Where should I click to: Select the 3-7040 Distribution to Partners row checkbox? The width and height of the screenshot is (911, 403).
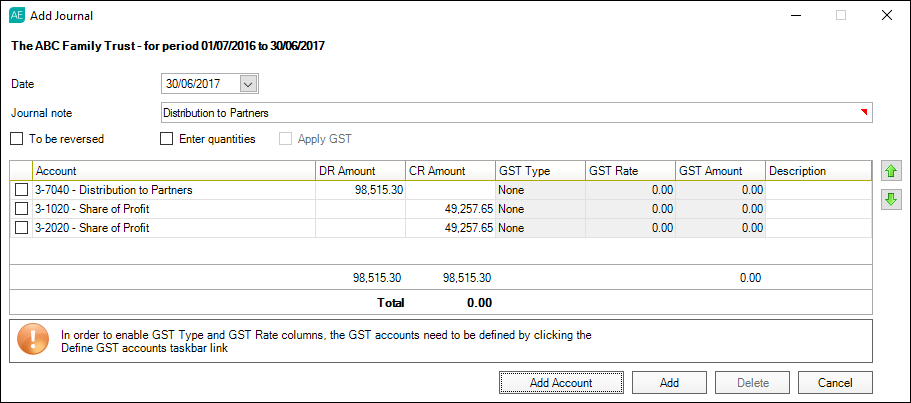(21, 190)
